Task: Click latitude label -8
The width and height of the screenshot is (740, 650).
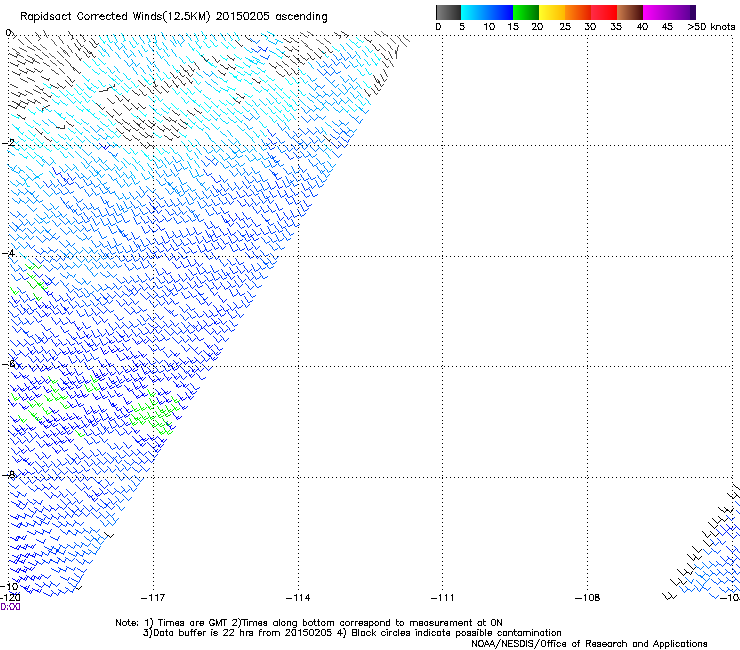Action: [8, 474]
